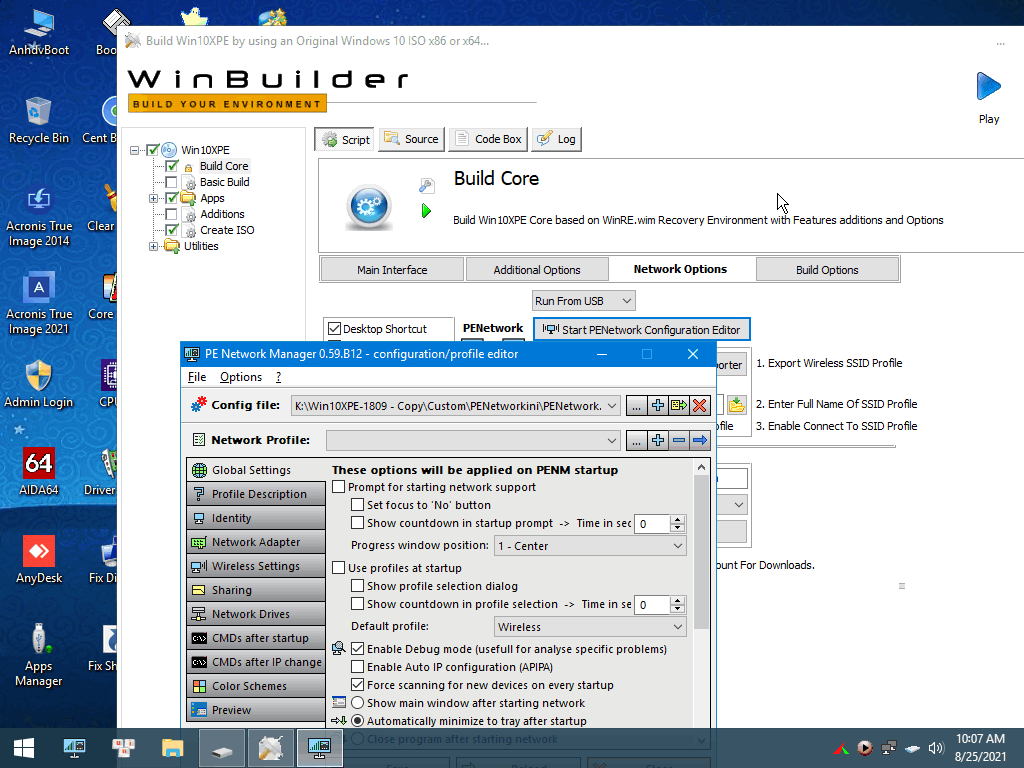Select Show main window after starting network
The width and height of the screenshot is (1024, 768).
[x=357, y=703]
